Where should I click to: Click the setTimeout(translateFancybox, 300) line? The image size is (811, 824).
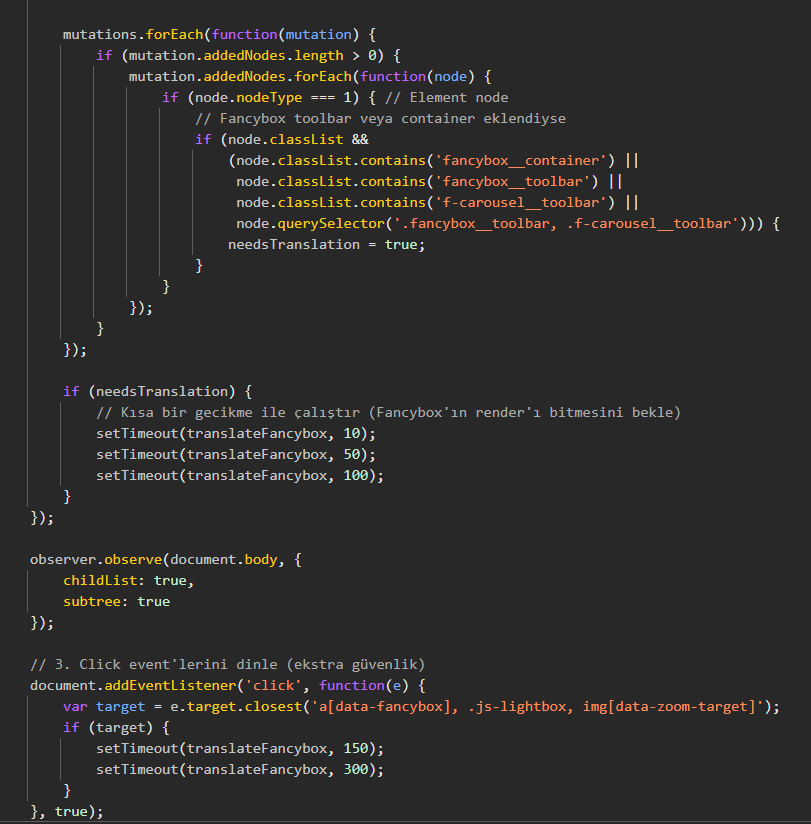click(240, 770)
